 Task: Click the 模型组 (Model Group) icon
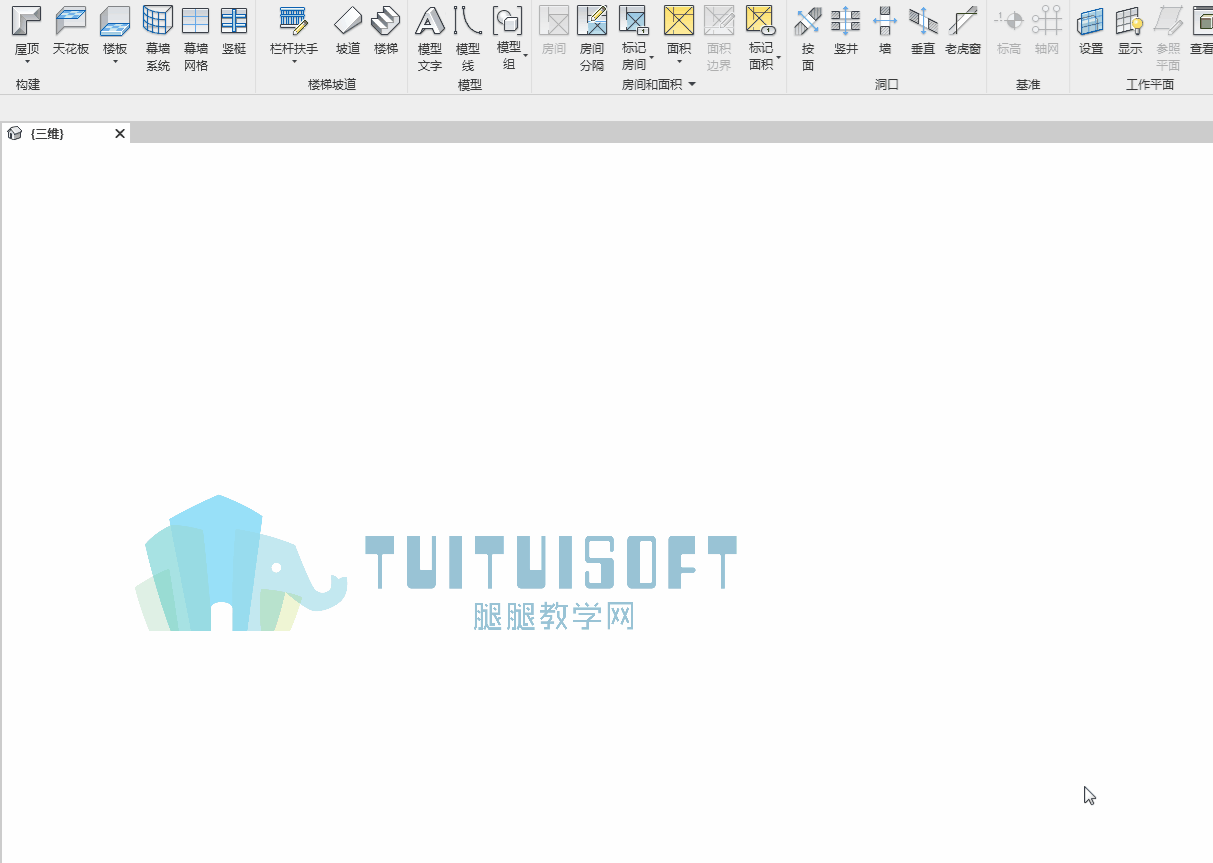508,20
